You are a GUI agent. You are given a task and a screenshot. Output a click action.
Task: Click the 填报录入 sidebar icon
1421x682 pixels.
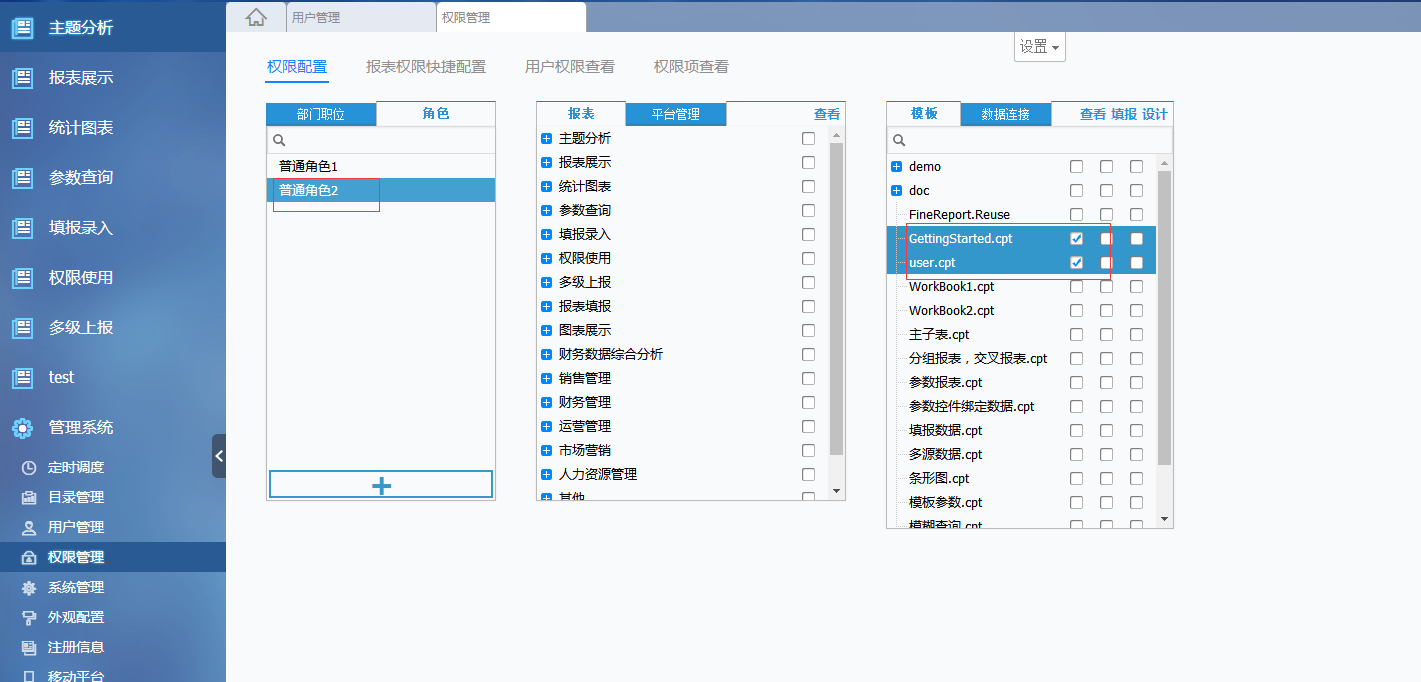pyautogui.click(x=22, y=228)
